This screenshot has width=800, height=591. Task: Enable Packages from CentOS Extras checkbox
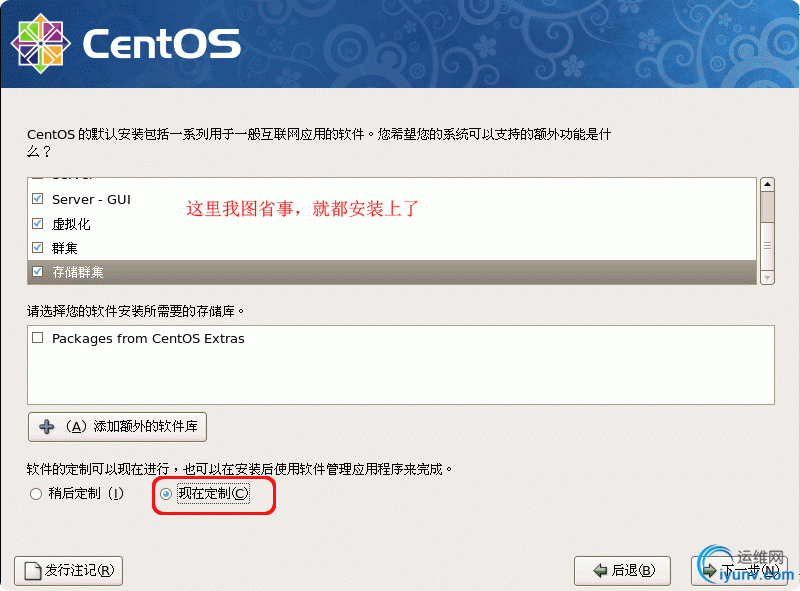click(38, 338)
